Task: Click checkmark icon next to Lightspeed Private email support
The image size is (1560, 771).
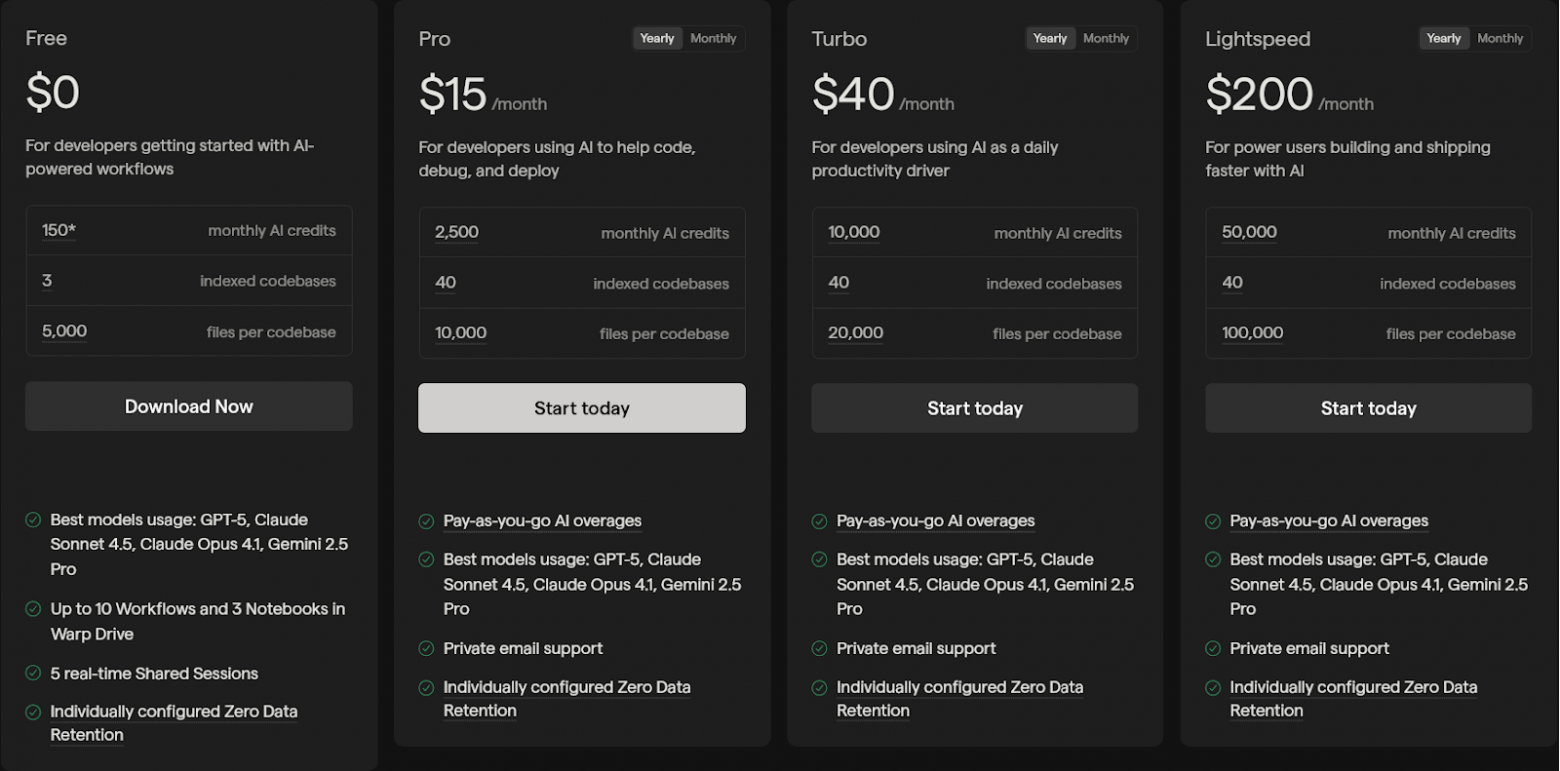Action: (1213, 649)
